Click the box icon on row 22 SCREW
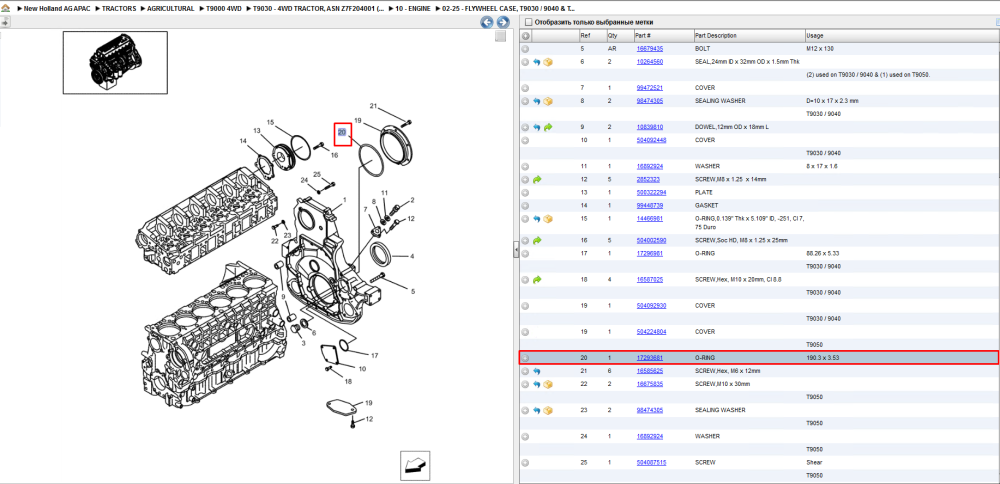 tap(548, 384)
